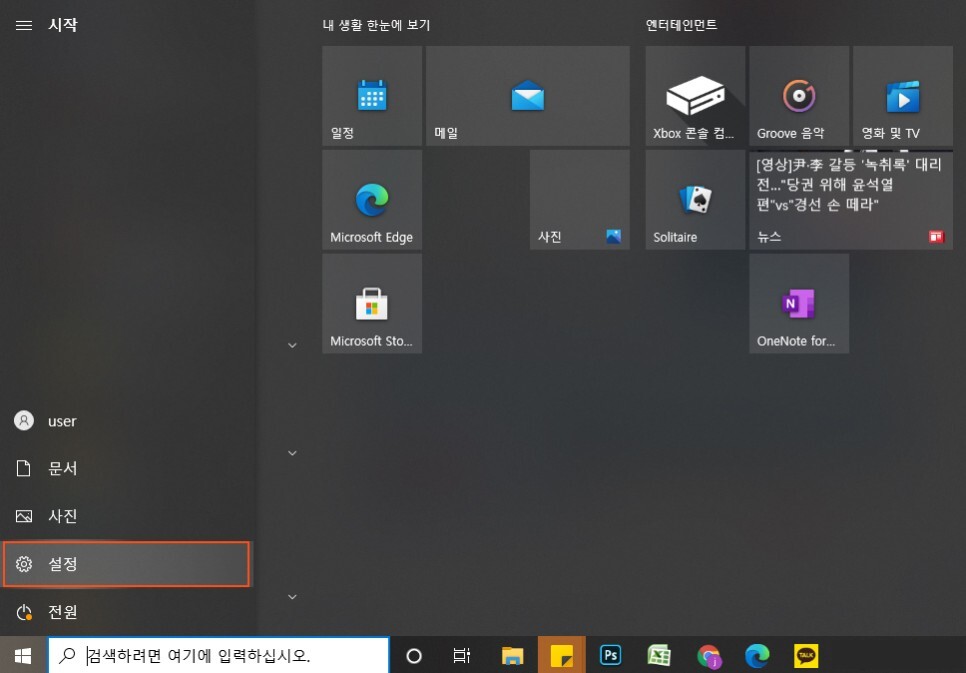
Task: Open Sticky Notes from the taskbar
Action: (x=561, y=656)
